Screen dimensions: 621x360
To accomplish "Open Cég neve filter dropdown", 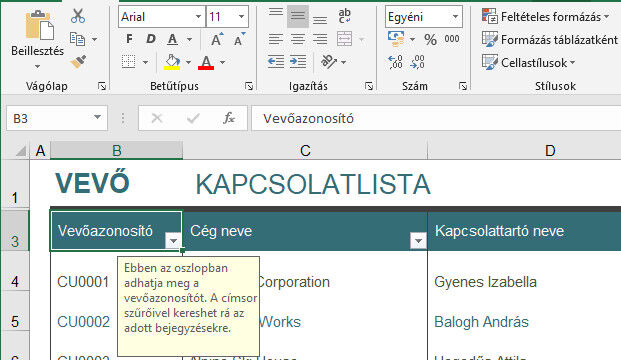I will coord(418,240).
